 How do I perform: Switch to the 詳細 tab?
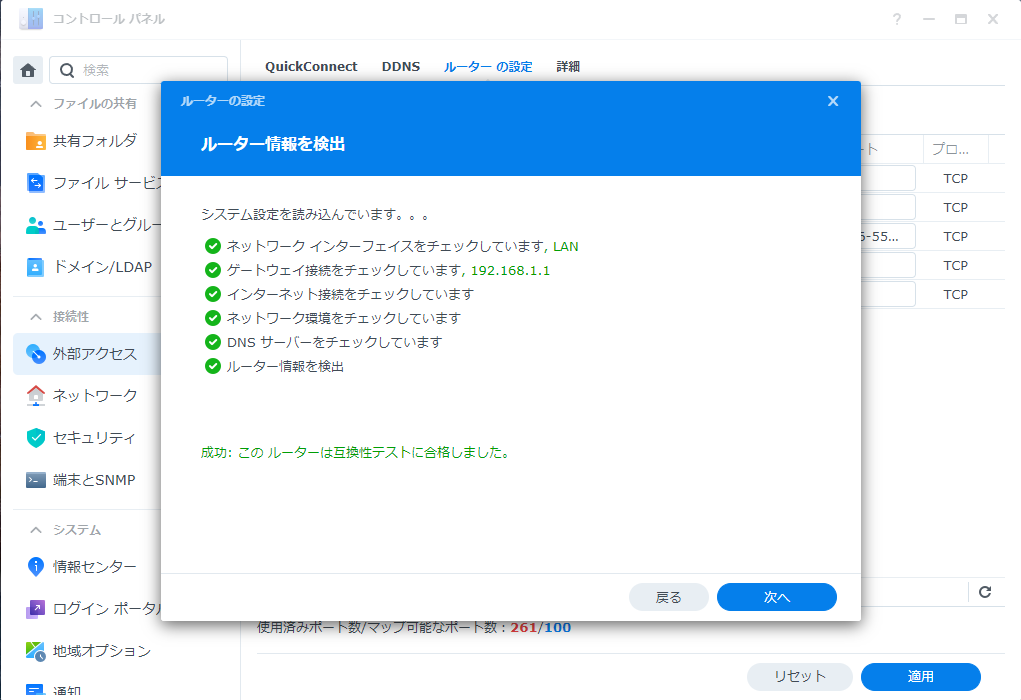(x=568, y=66)
